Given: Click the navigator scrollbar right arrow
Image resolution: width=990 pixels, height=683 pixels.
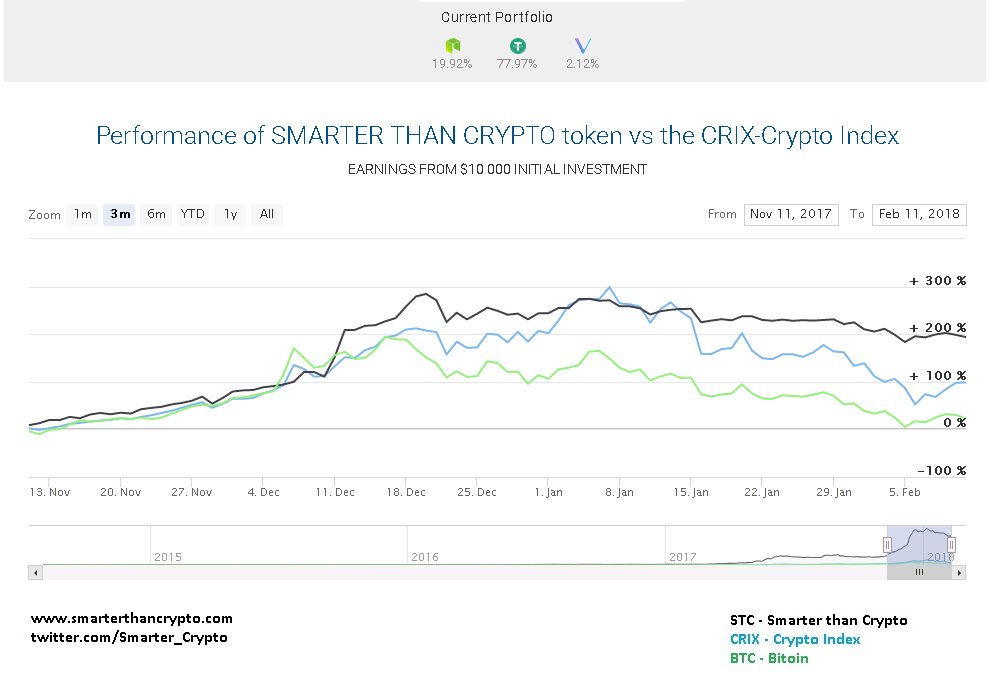Looking at the screenshot, I should (x=959, y=573).
